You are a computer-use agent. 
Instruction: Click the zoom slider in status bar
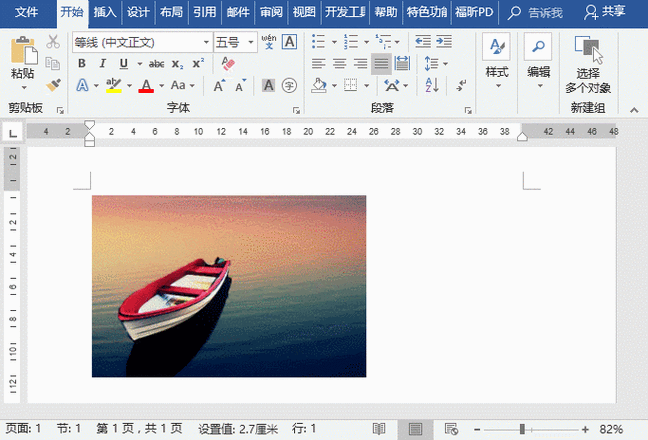pyautogui.click(x=522, y=429)
